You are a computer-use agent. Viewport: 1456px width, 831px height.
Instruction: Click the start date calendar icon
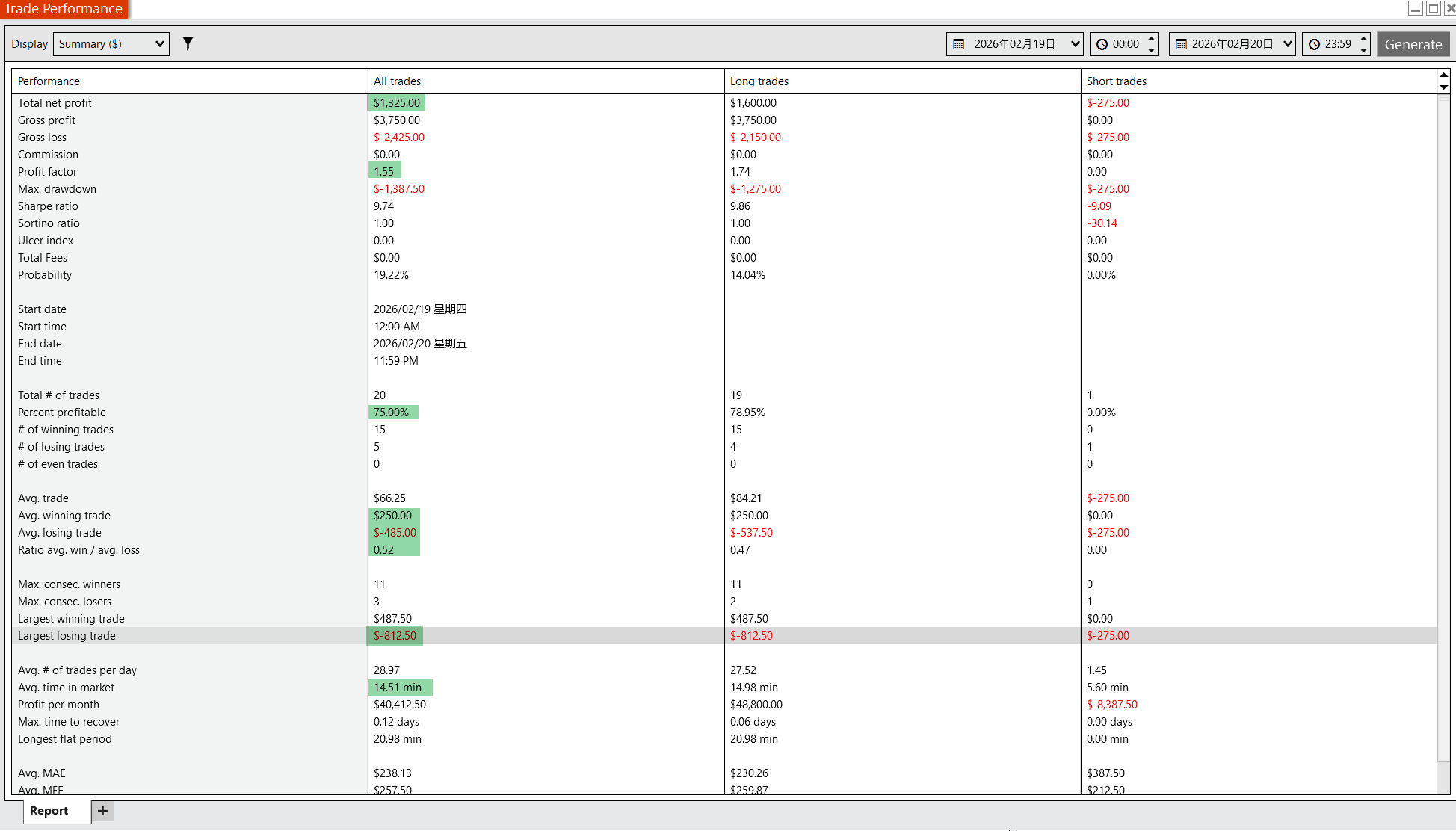[x=958, y=44]
